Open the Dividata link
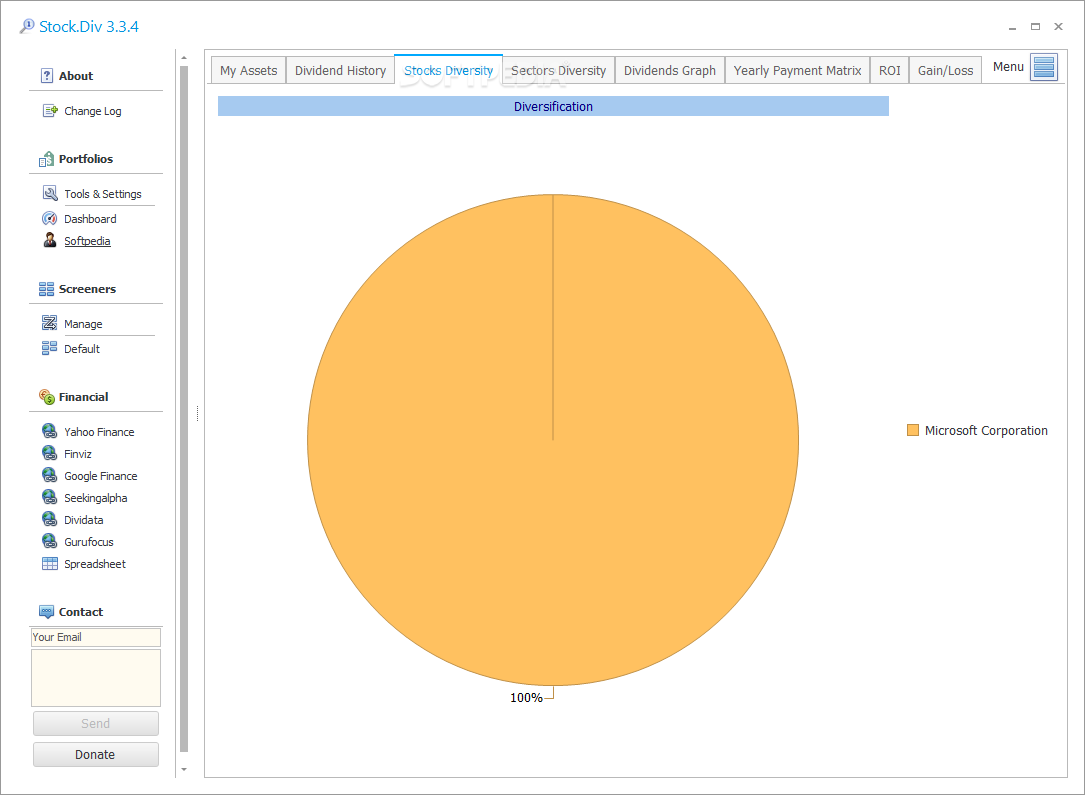The width and height of the screenshot is (1085, 795). click(x=84, y=520)
